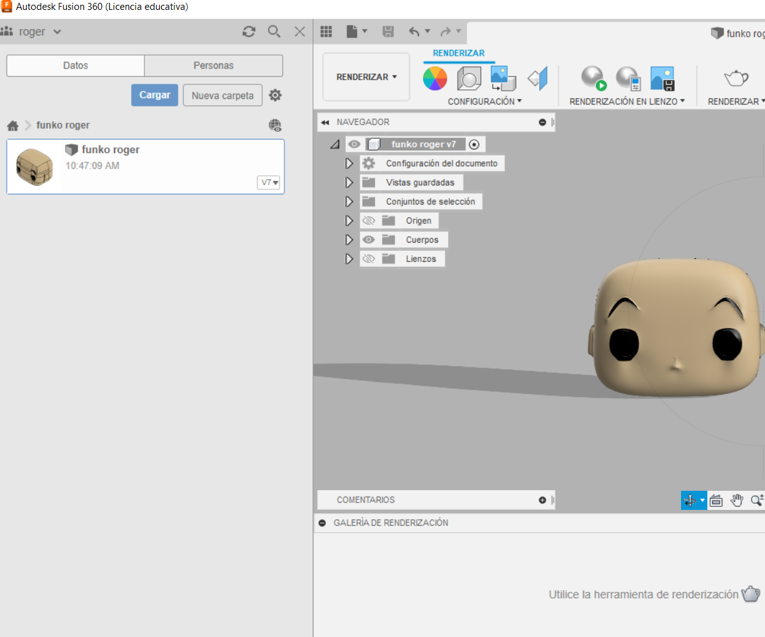Image resolution: width=765 pixels, height=637 pixels.
Task: Open in-canvas render settings
Action: (x=628, y=79)
